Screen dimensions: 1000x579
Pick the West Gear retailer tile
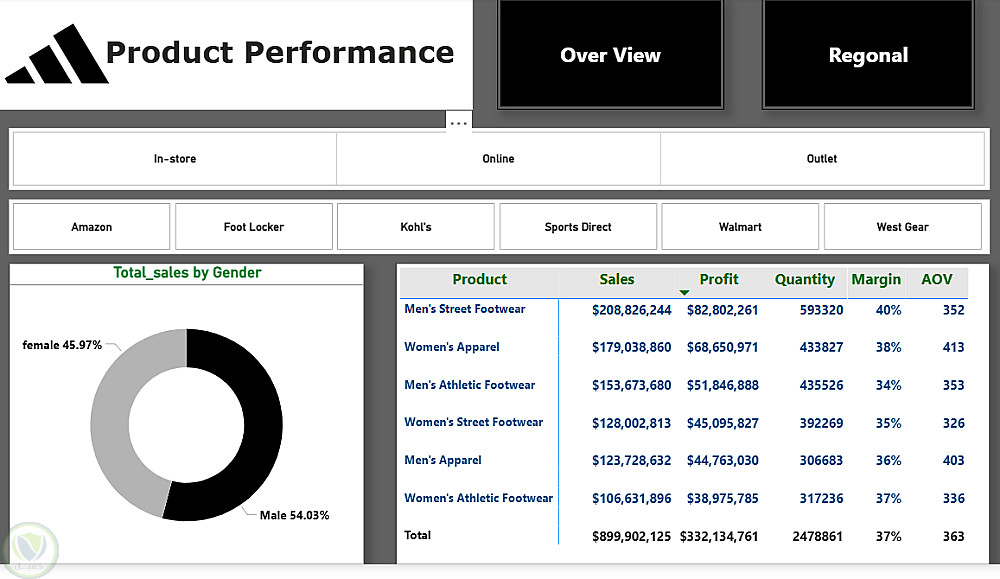[902, 227]
